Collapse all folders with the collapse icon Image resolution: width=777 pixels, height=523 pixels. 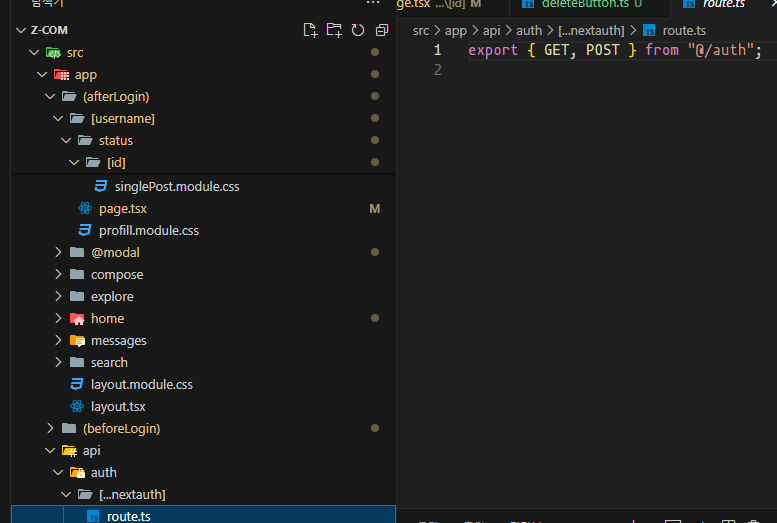(x=382, y=30)
